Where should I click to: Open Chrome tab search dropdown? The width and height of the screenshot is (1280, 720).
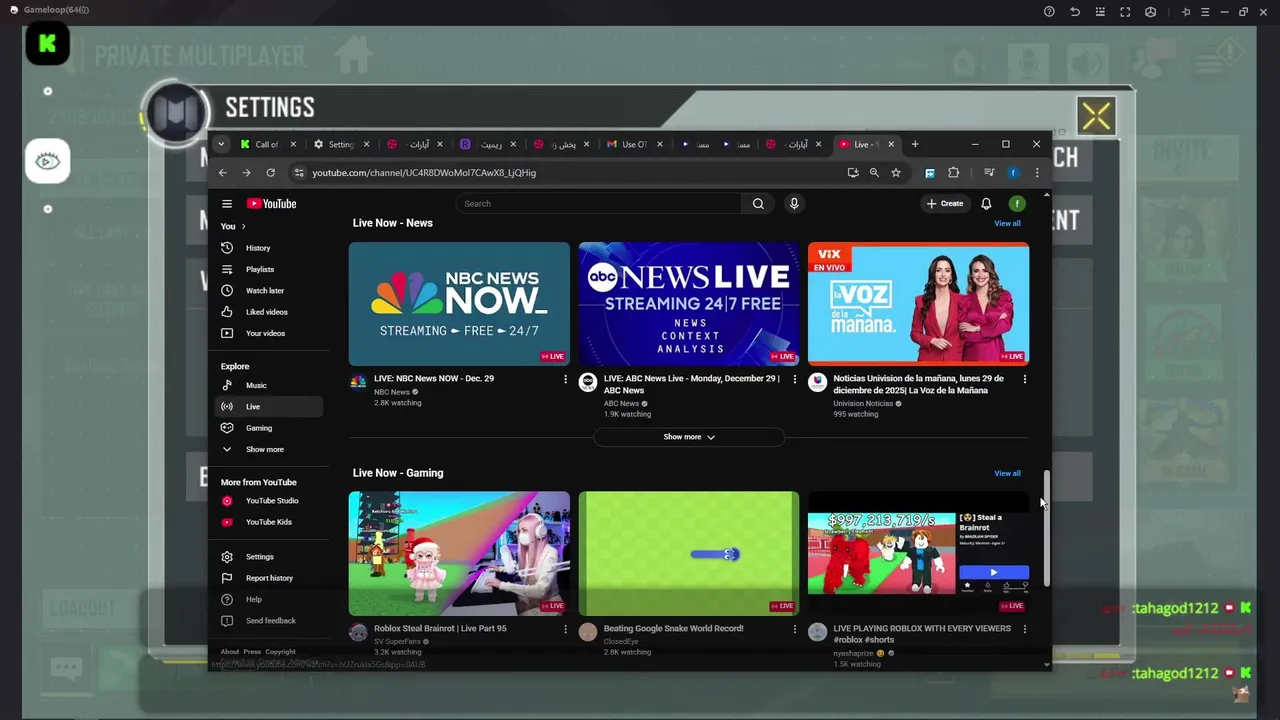221,144
